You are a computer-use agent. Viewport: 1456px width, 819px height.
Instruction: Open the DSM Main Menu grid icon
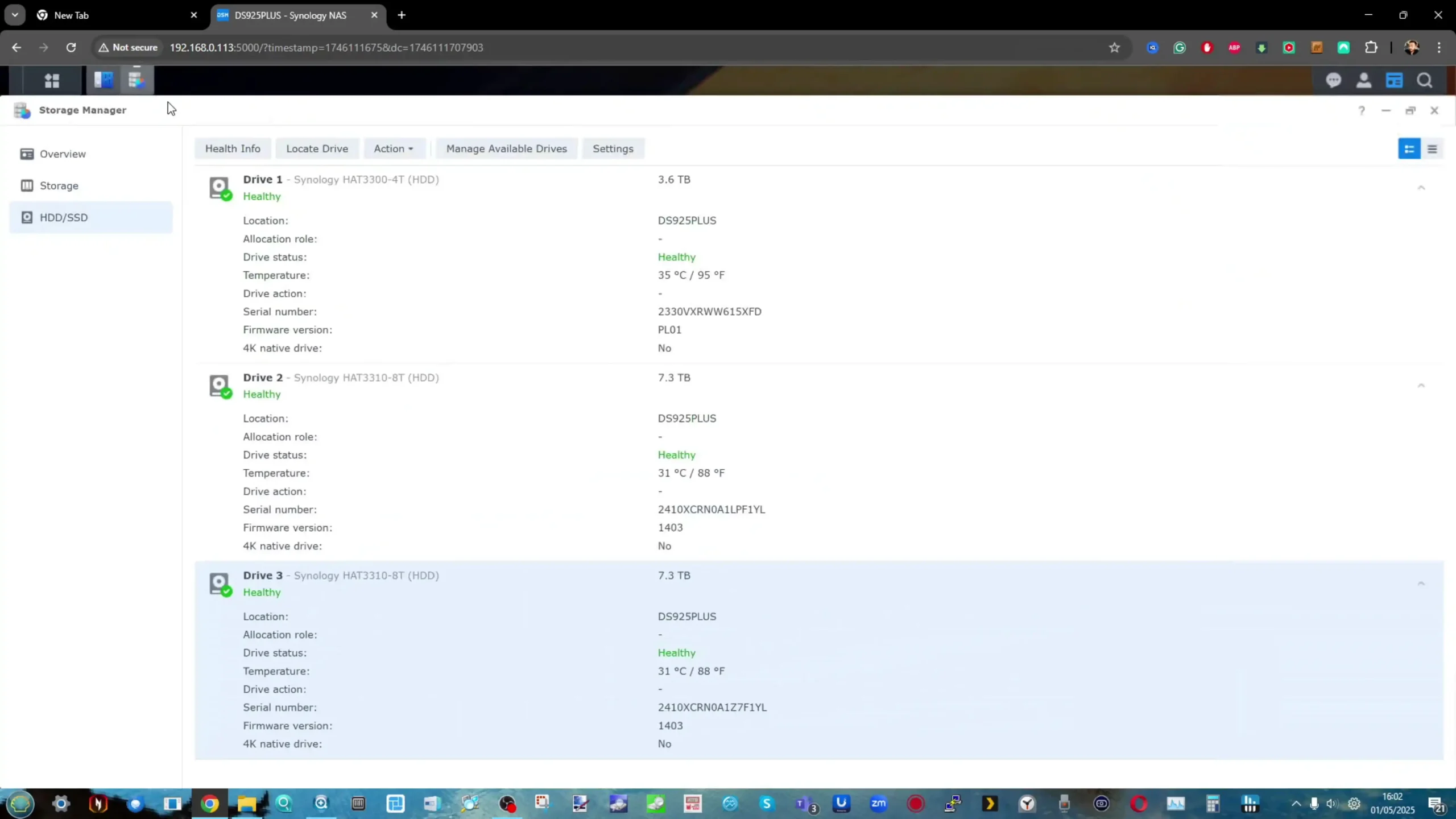pyautogui.click(x=52, y=80)
